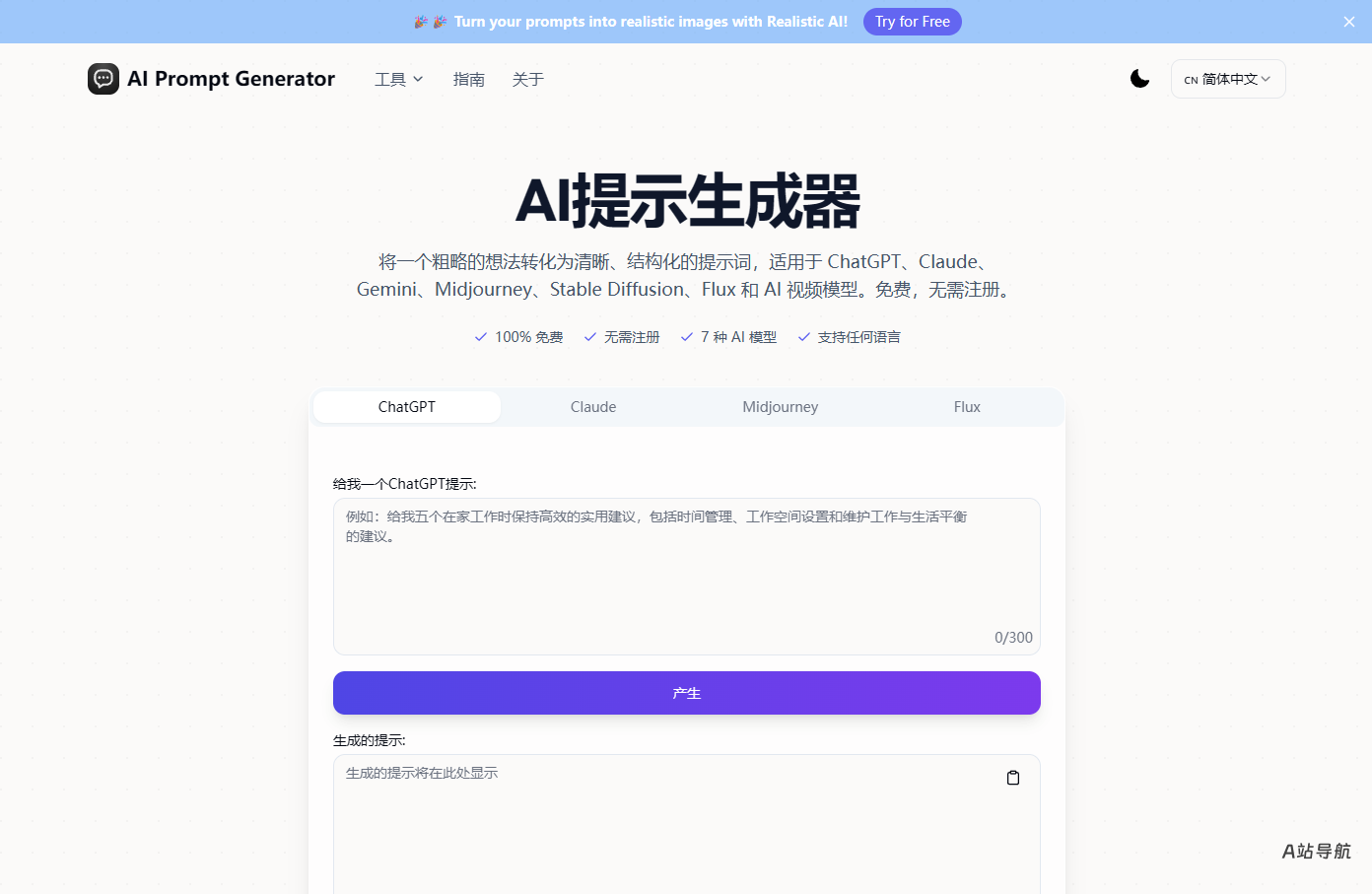The width and height of the screenshot is (1372, 894).
Task: Click the generated prompt output box
Action: point(687,824)
